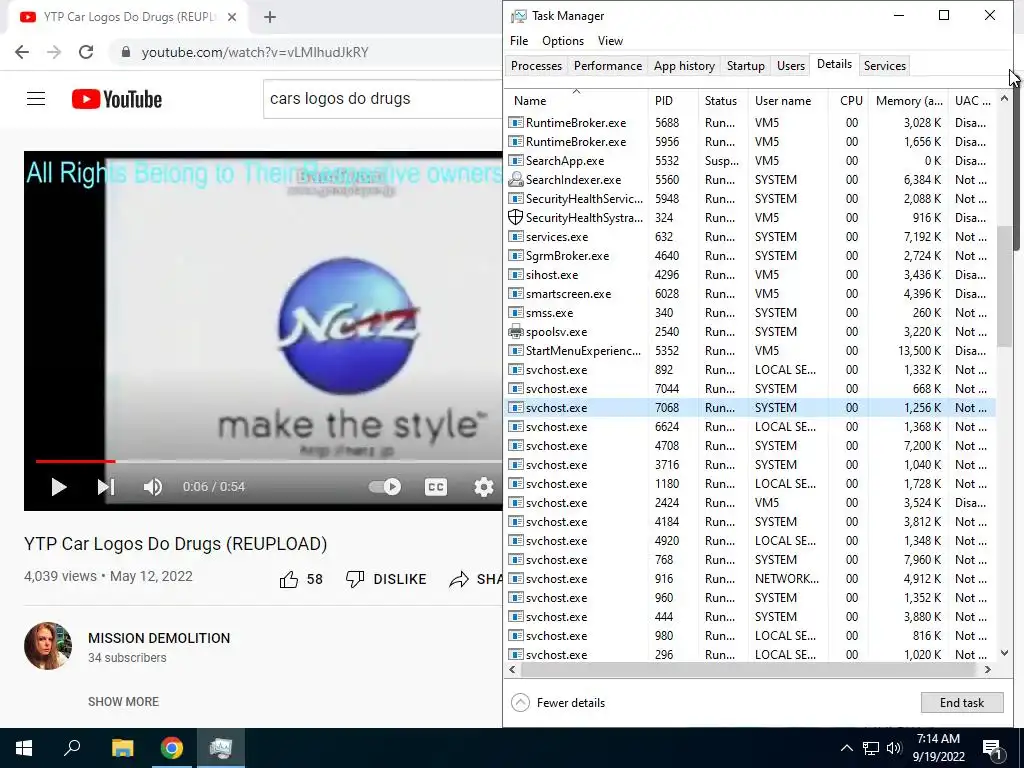
Task: Sort by User name column header
Action: (x=788, y=101)
